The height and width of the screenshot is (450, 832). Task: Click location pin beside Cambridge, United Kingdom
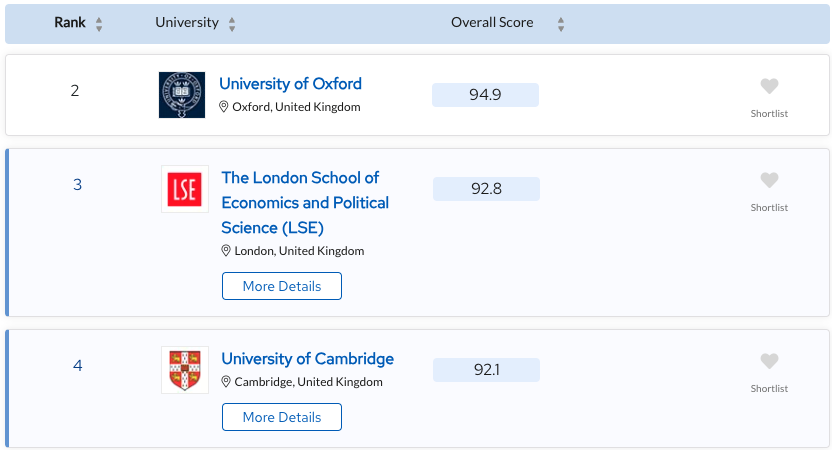pos(226,382)
